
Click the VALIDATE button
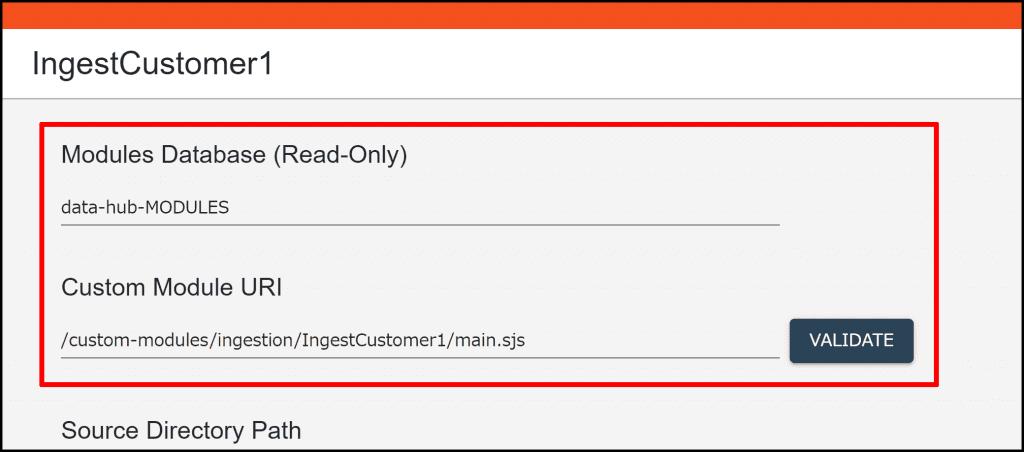click(x=851, y=340)
